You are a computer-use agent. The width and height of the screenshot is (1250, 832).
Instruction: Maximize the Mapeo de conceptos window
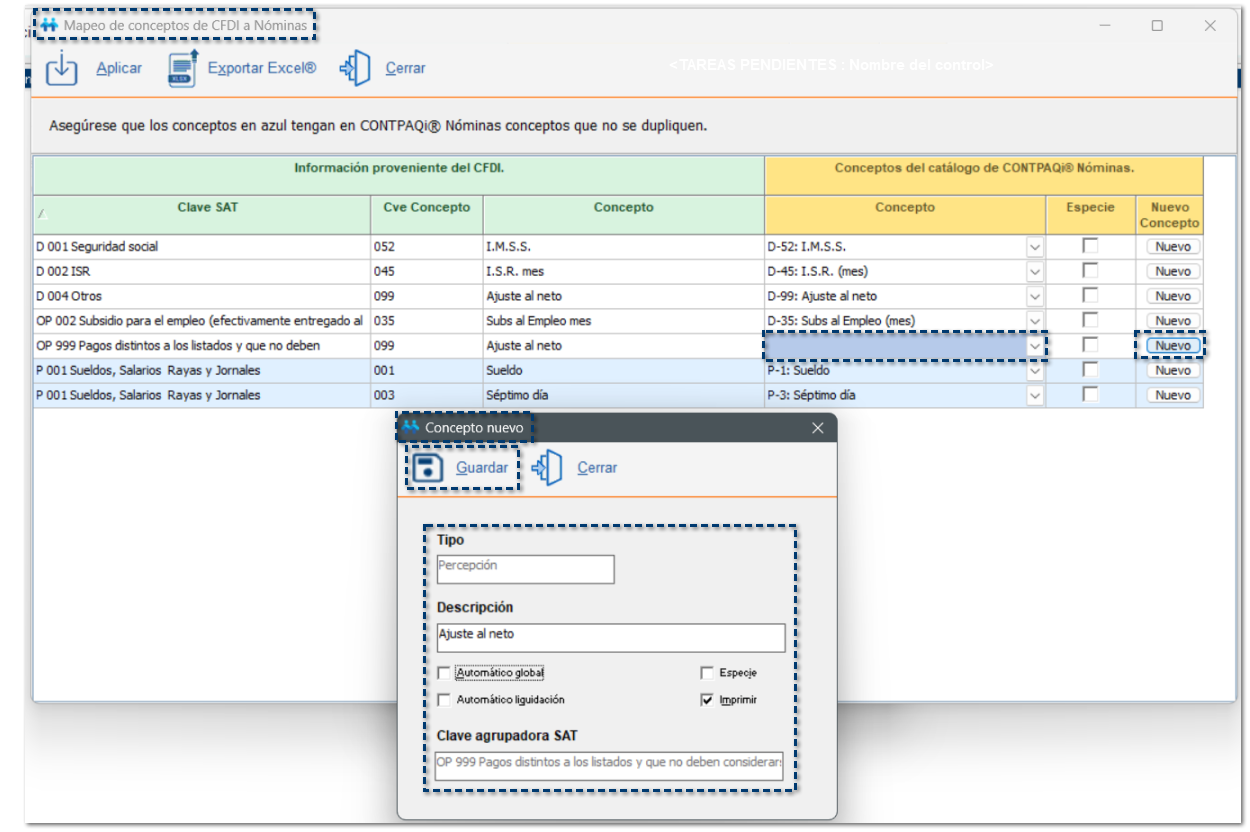[x=1157, y=26]
